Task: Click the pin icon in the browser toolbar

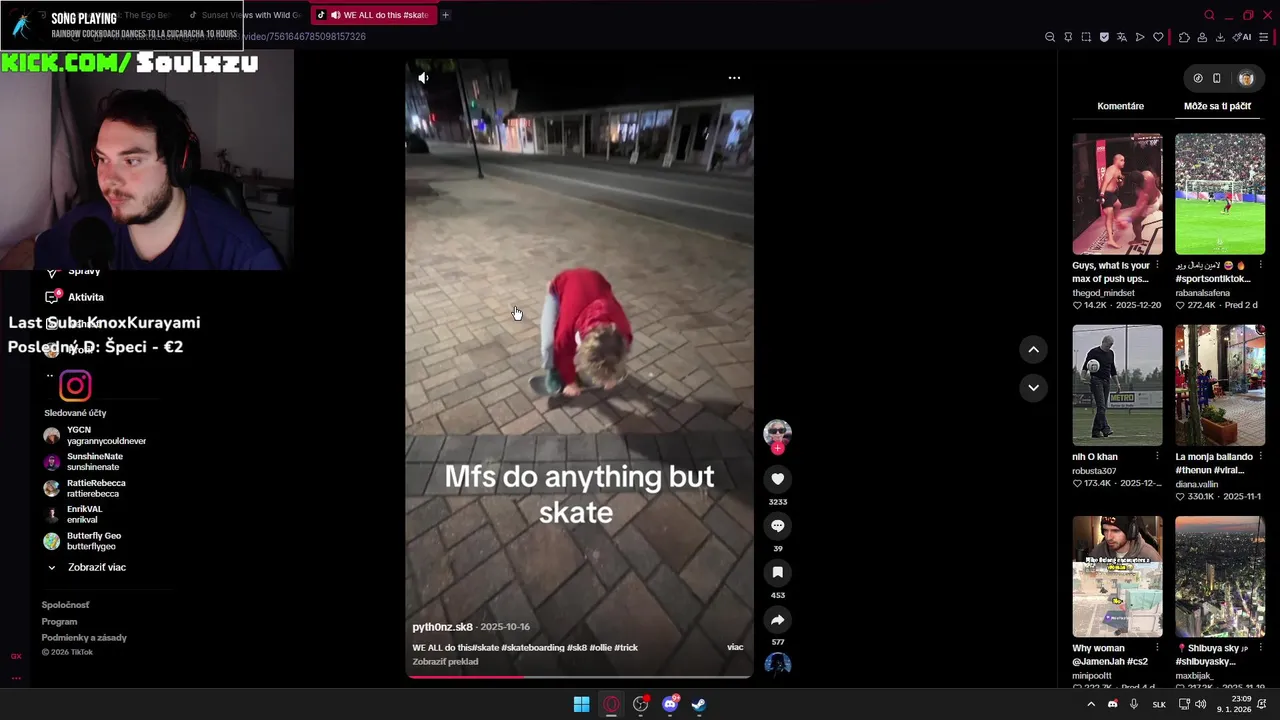Action: pos(1068,37)
